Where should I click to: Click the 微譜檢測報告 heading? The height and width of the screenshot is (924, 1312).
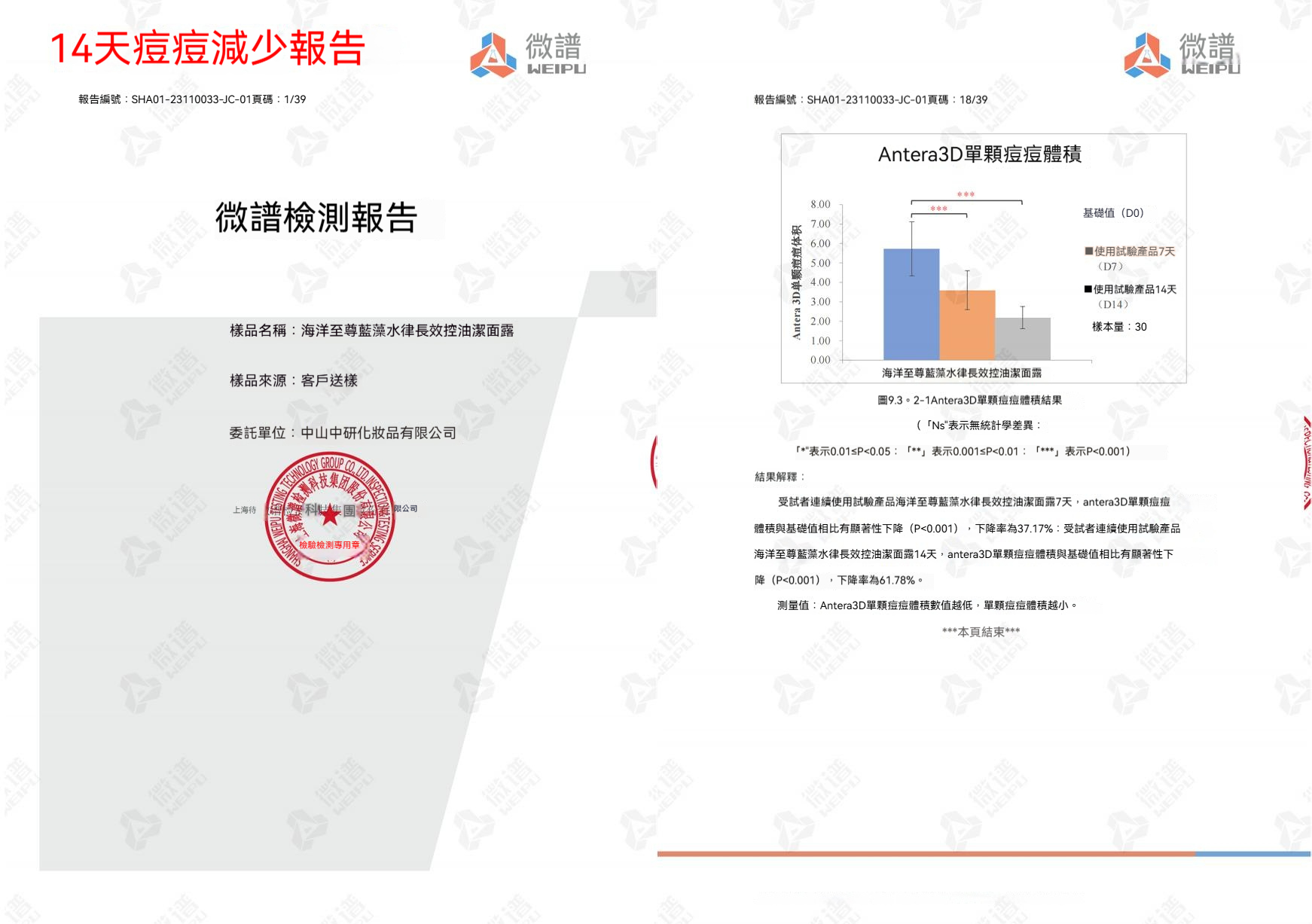click(316, 218)
